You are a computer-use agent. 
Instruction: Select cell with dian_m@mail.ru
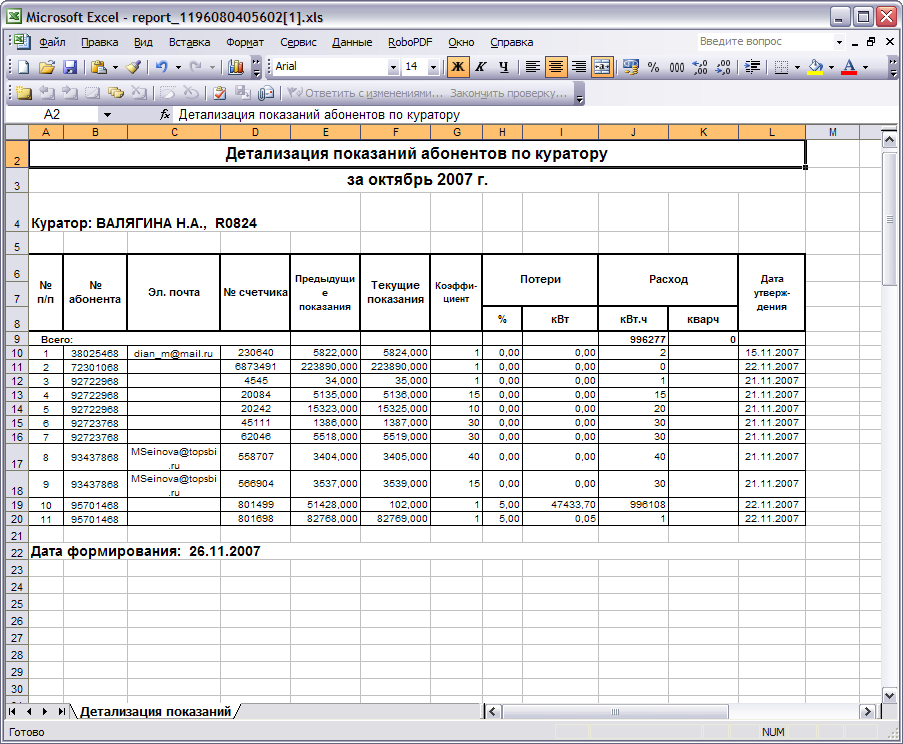click(173, 353)
